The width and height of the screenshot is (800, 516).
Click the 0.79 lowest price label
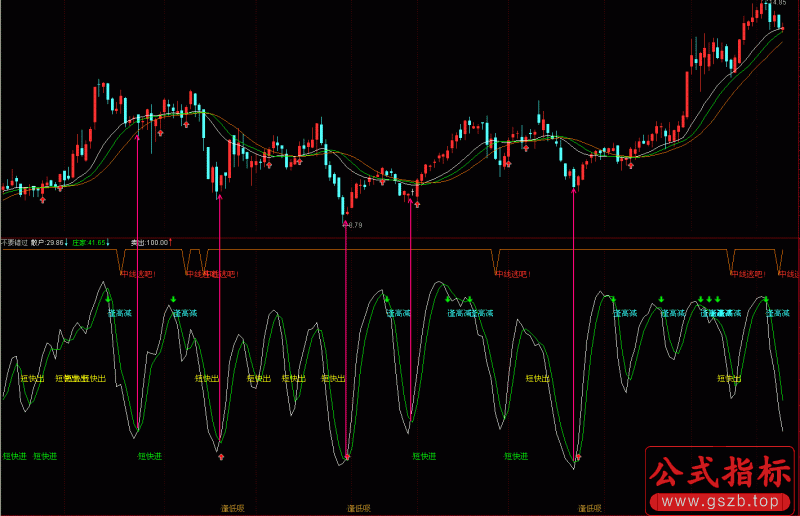[x=356, y=225]
